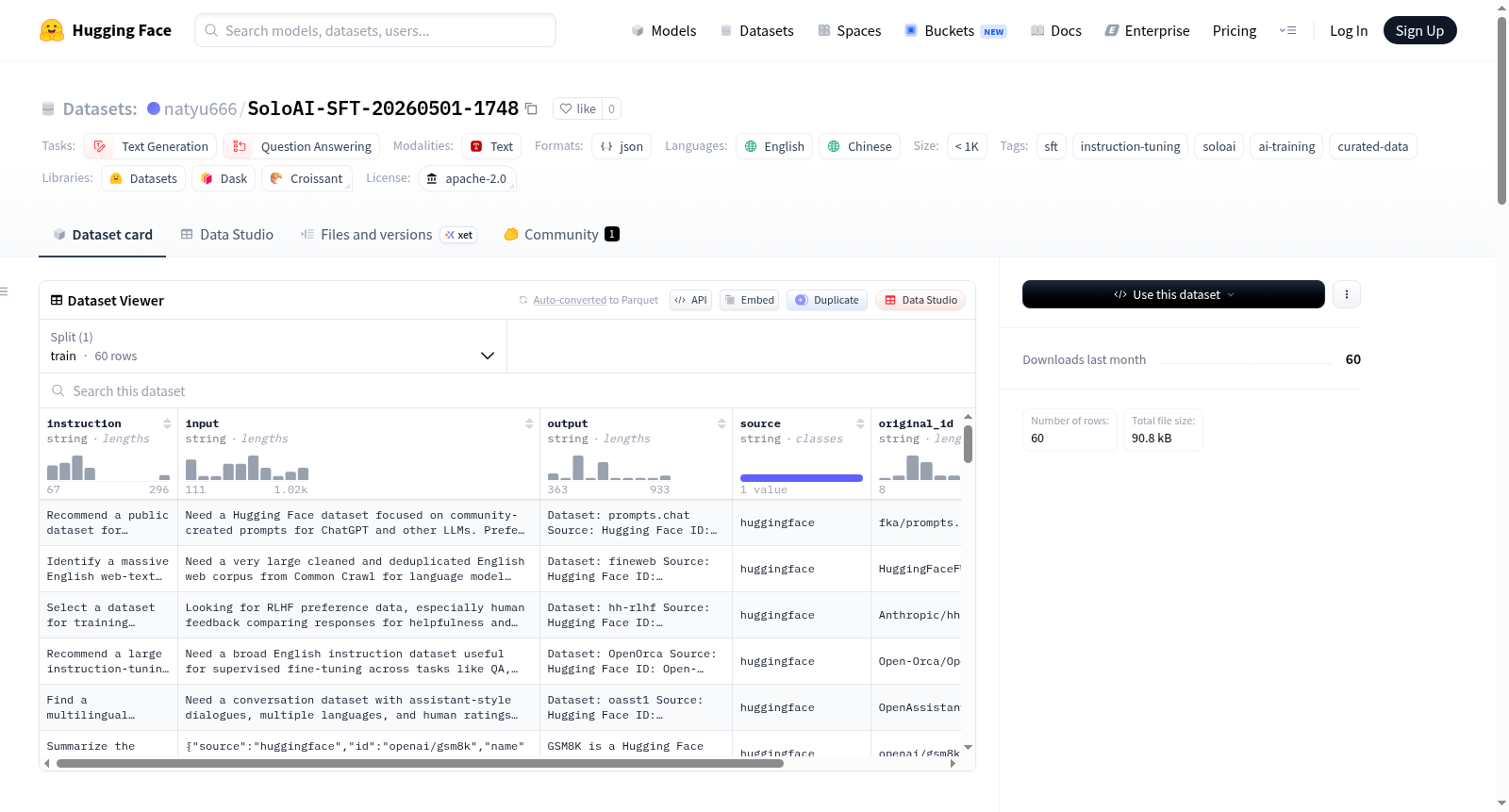
Task: Open the Community tab
Action: point(561,234)
